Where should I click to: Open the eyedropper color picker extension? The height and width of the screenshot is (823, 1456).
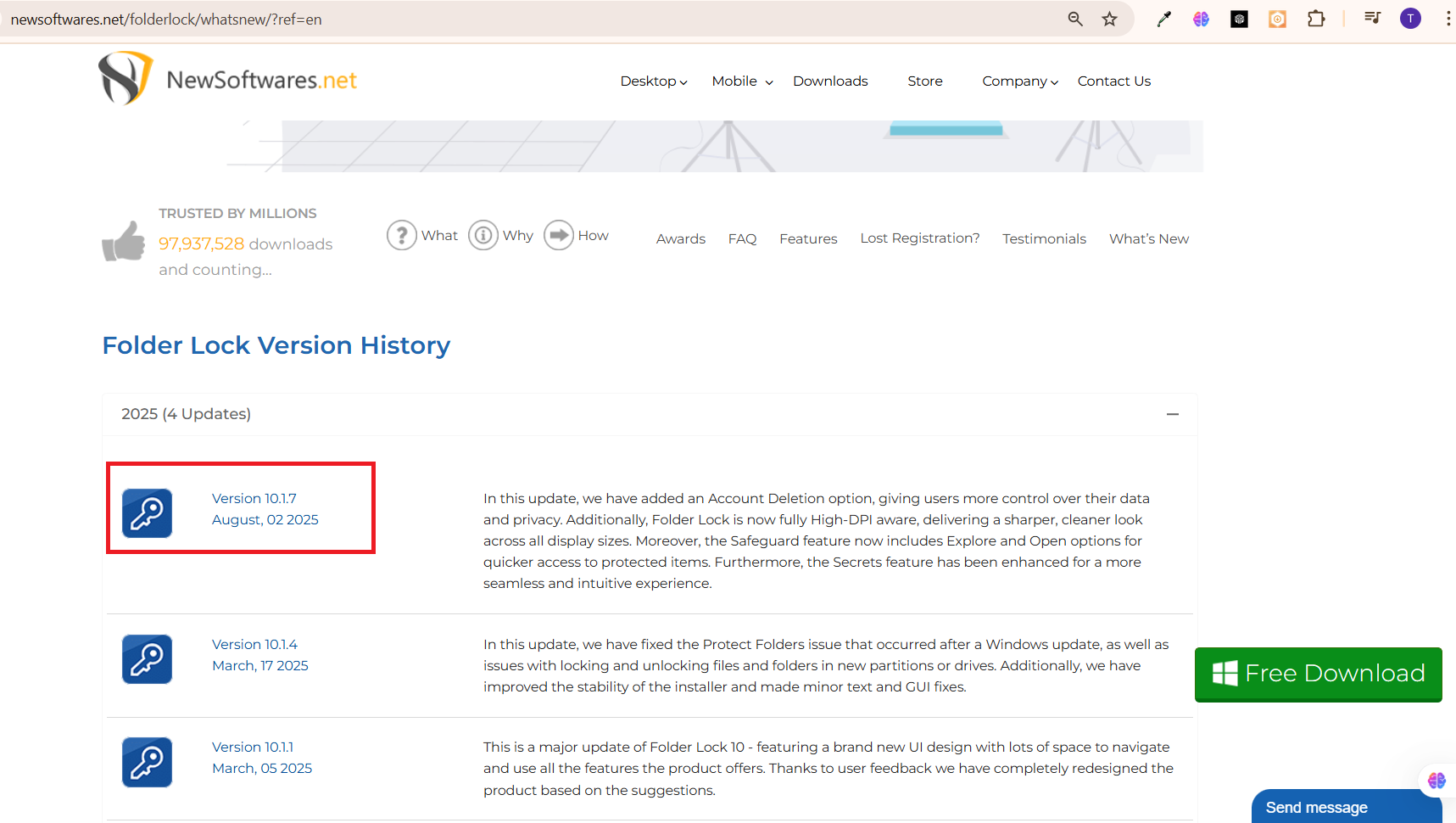click(1163, 19)
